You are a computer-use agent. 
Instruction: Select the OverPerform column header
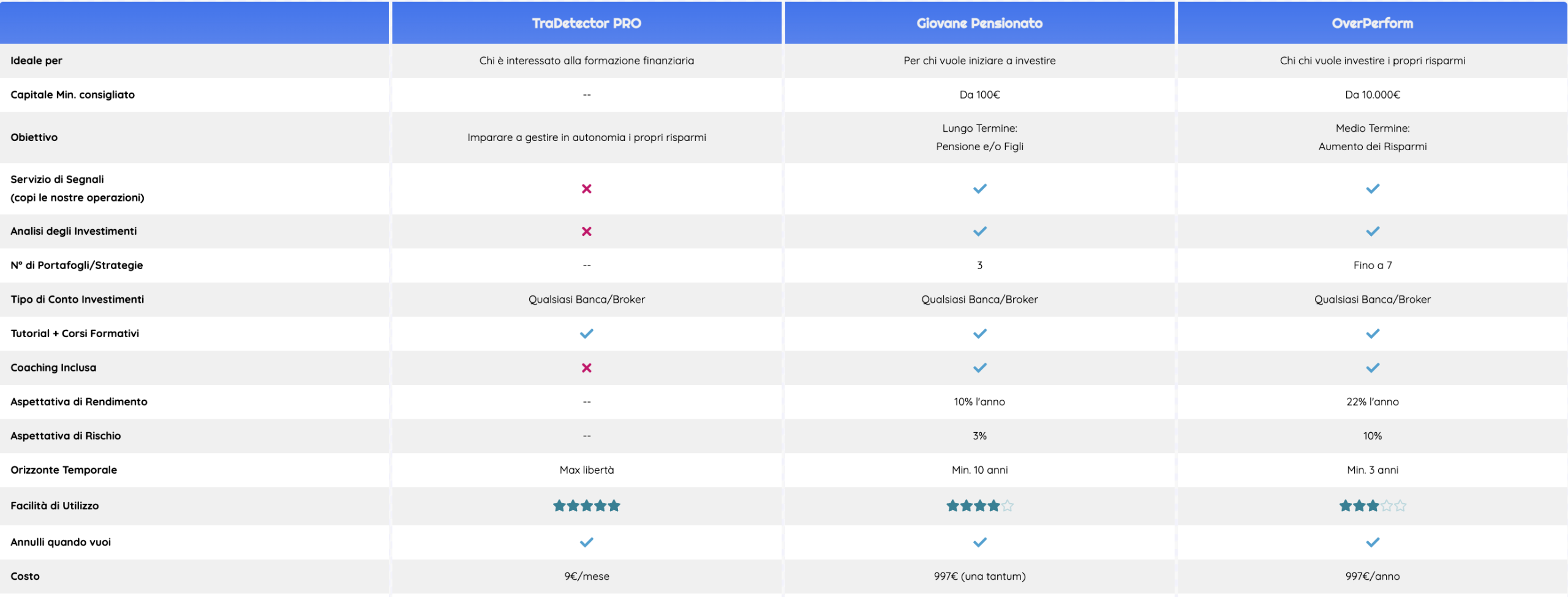(1372, 23)
